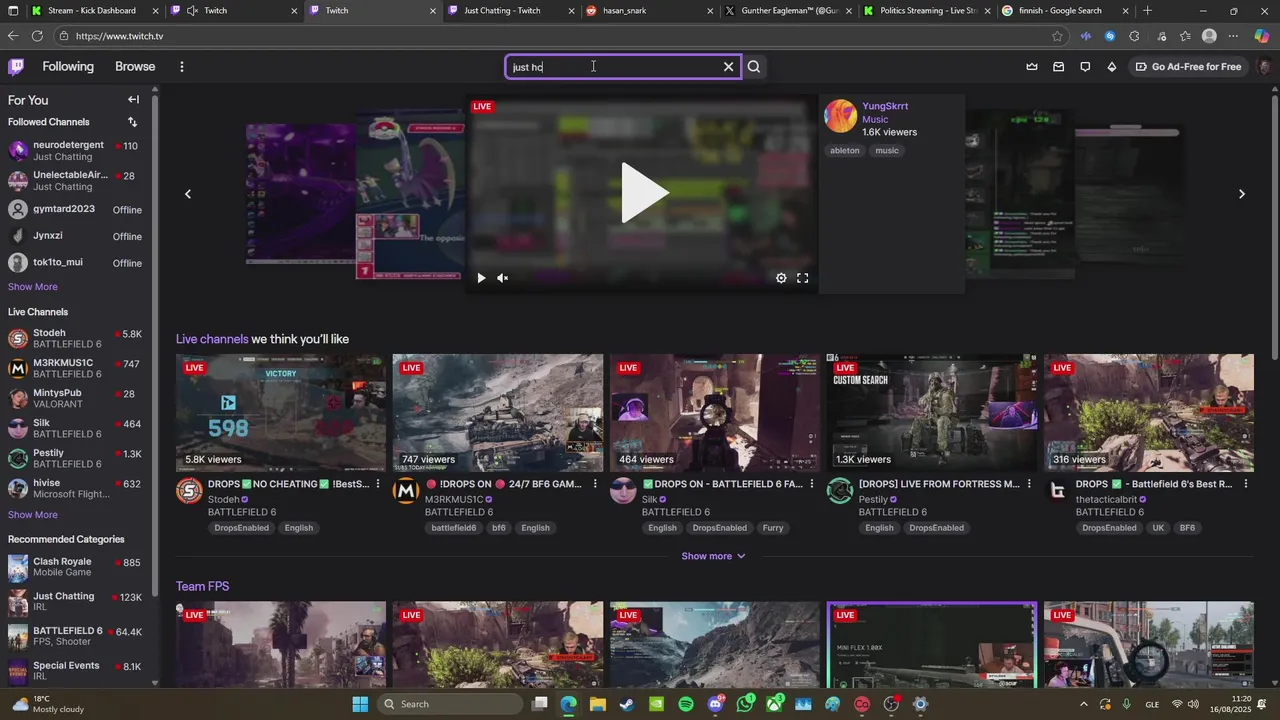Open the Prime Loot crown icon

(1032, 67)
